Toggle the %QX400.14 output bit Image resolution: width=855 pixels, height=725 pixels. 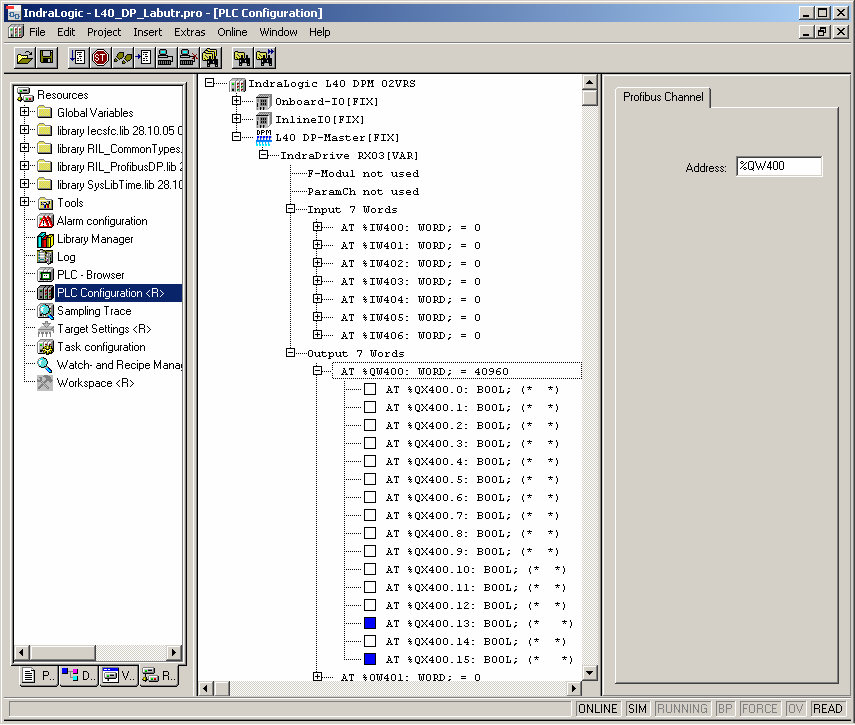370,641
